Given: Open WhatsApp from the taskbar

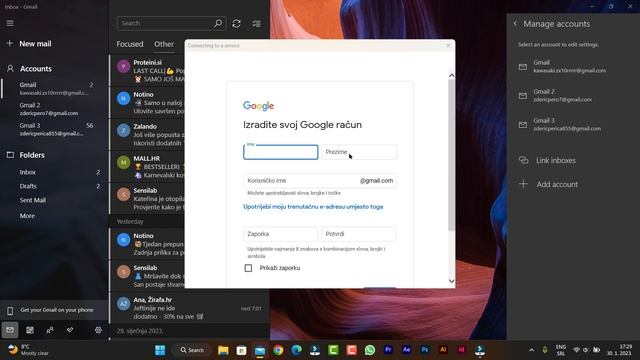Looking at the screenshot, I should (x=370, y=350).
